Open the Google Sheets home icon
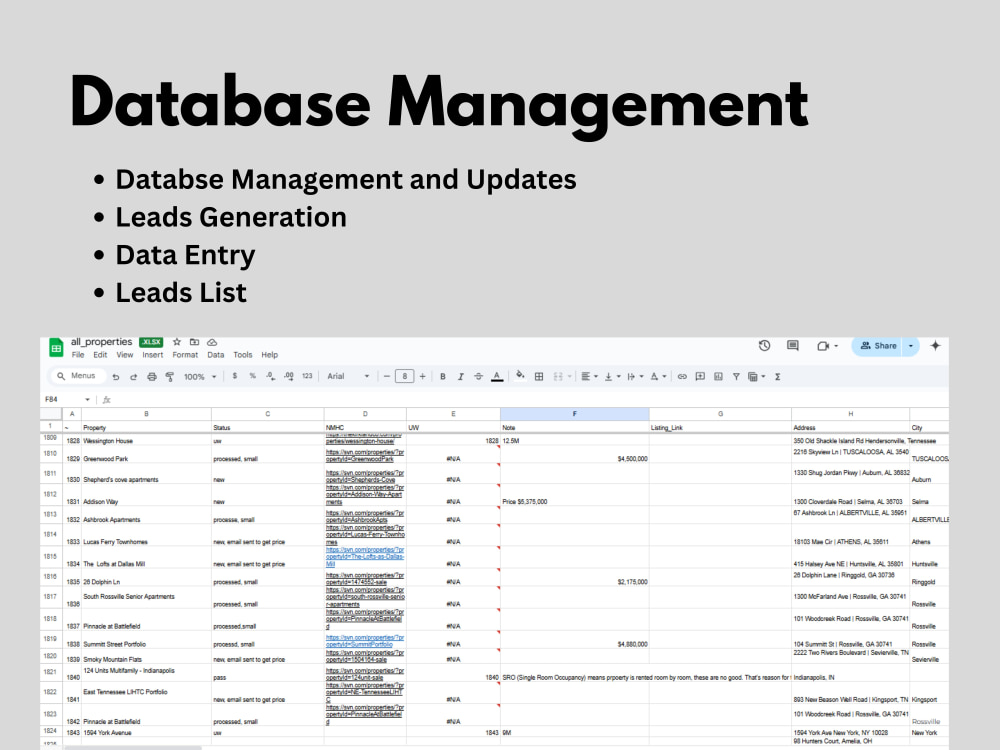The image size is (1000, 750). pyautogui.click(x=56, y=348)
